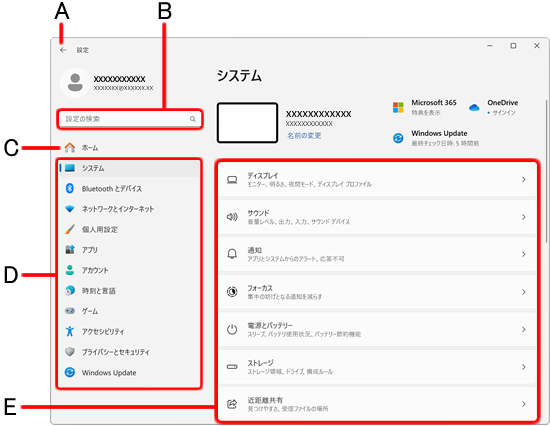Screen dimensions: 550x426
Task: Click the 設定の検索 search field
Action: pyautogui.click(x=129, y=119)
